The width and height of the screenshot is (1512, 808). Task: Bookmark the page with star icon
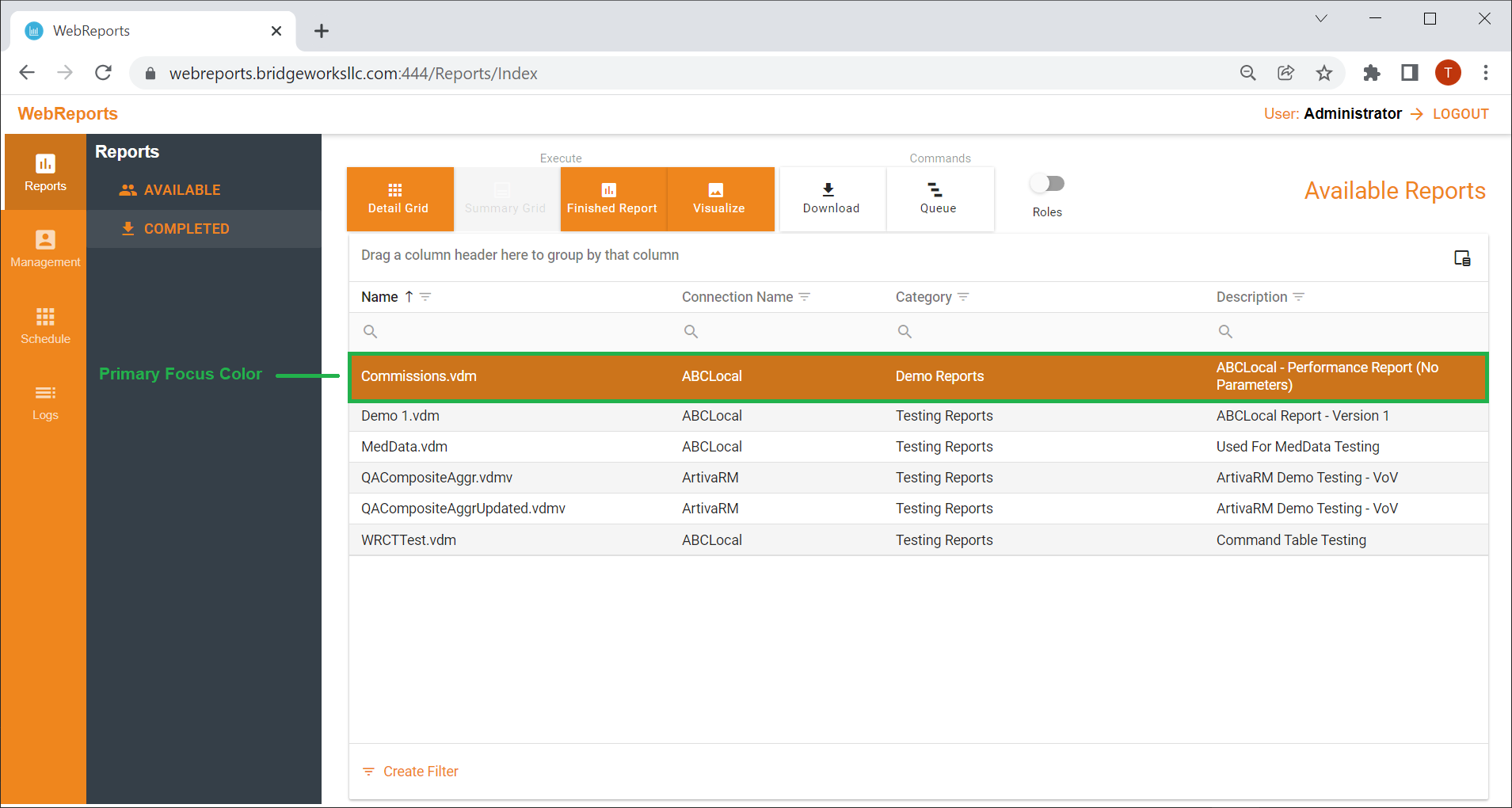(1324, 73)
